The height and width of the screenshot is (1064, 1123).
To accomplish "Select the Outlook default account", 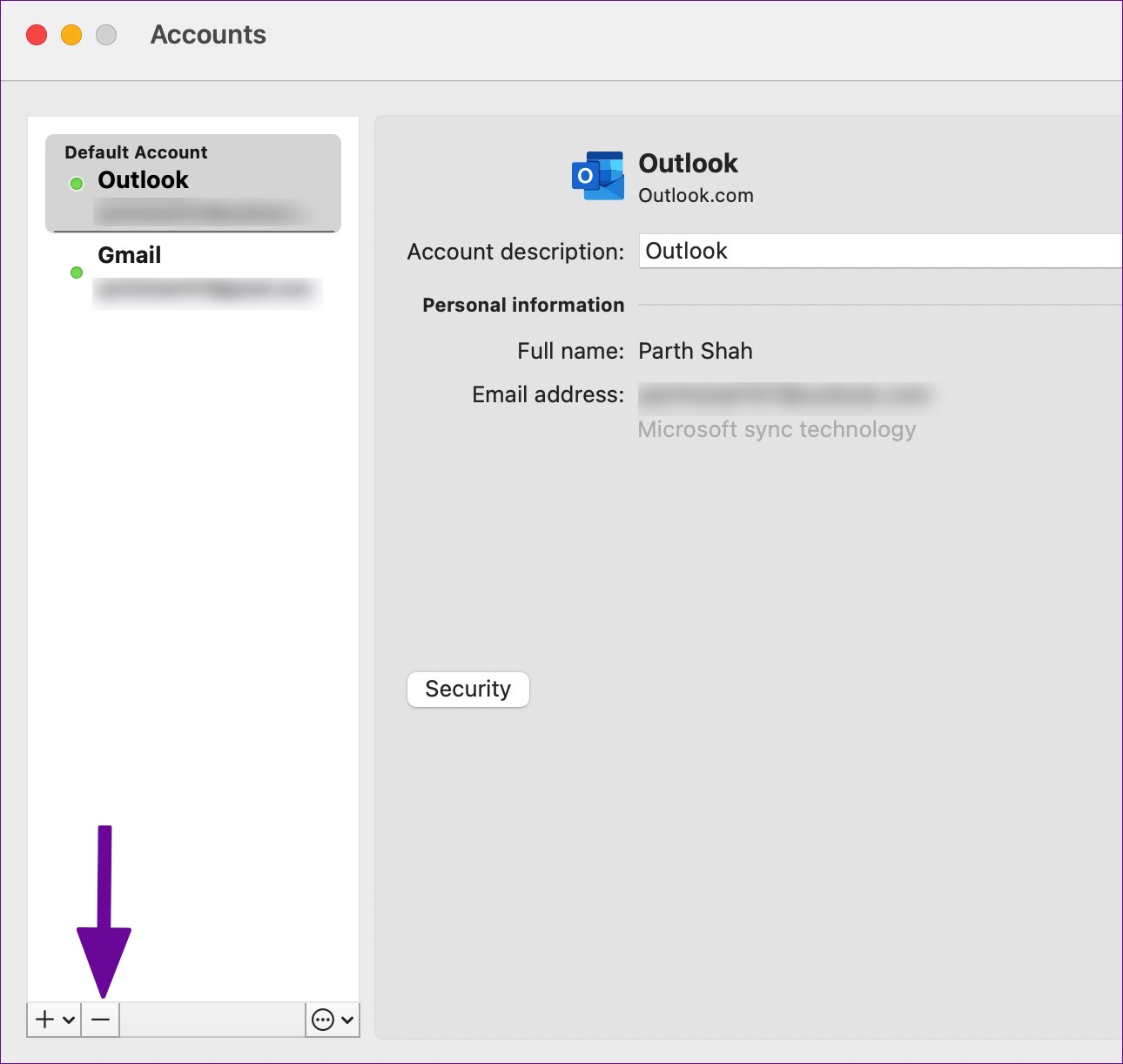I will pyautogui.click(x=193, y=183).
